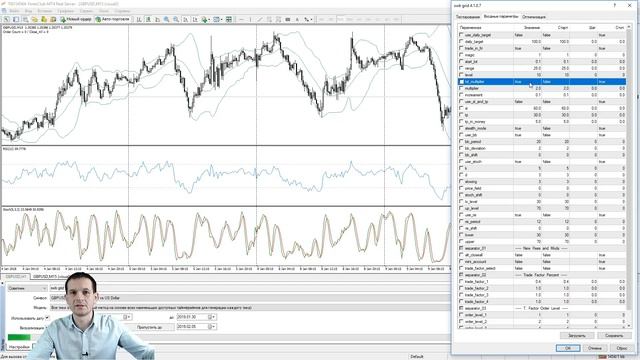
Task: Tick the lot_multiplier row checkbox
Action: pos(462,82)
